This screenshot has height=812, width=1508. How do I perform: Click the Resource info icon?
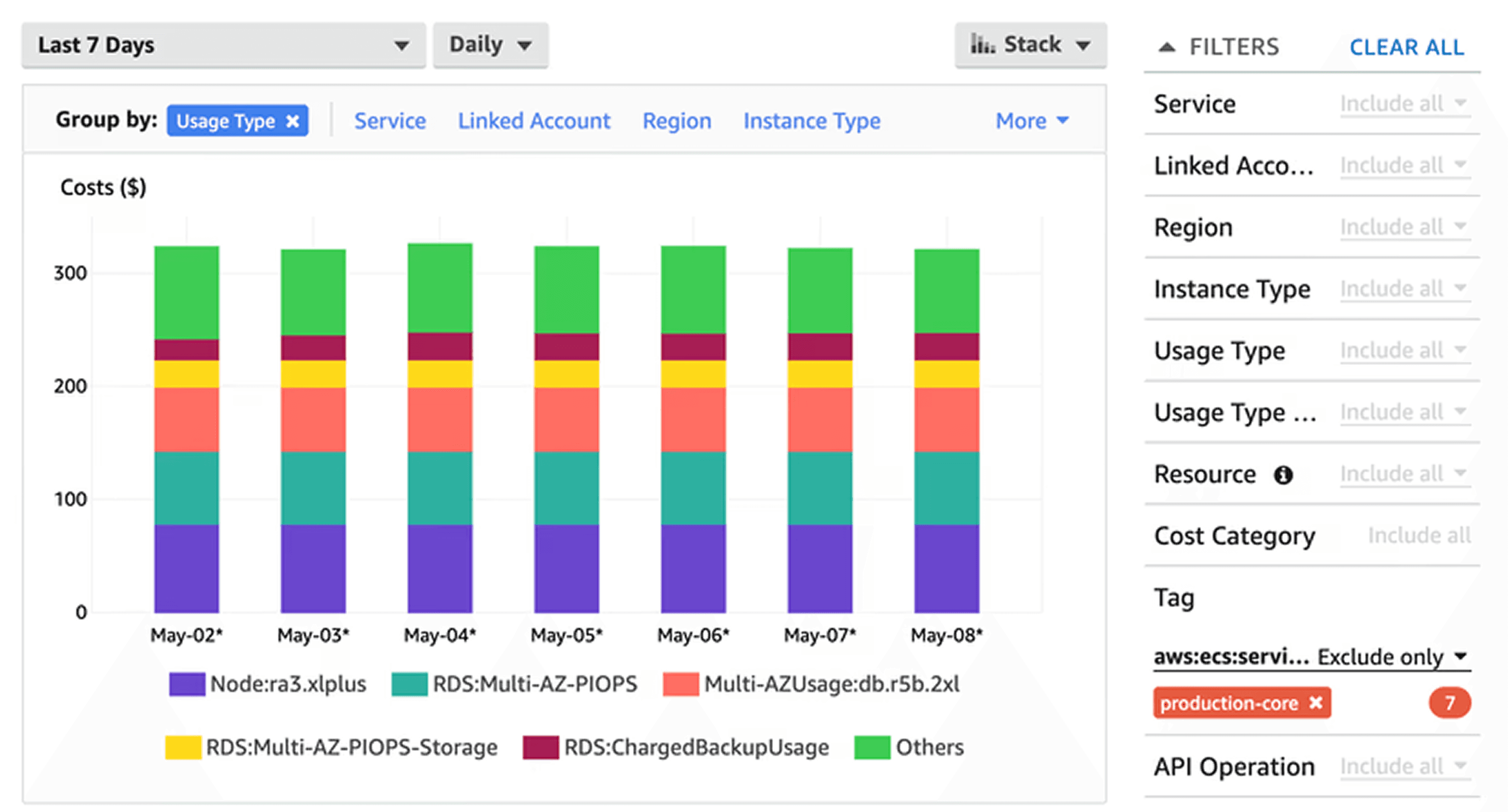coord(1283,475)
